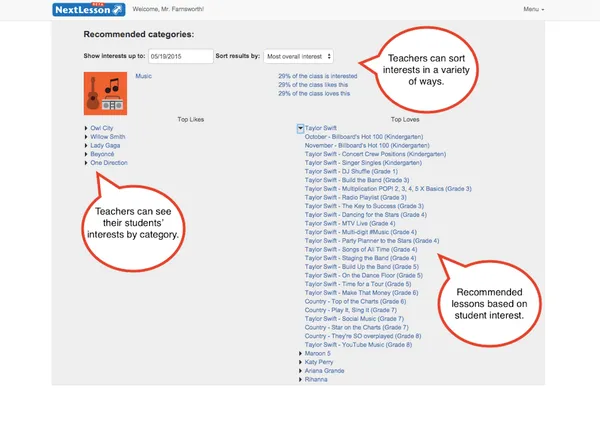Open Taylor Swift - Social Music lesson
The width and height of the screenshot is (600, 435).
pyautogui.click(x=354, y=319)
